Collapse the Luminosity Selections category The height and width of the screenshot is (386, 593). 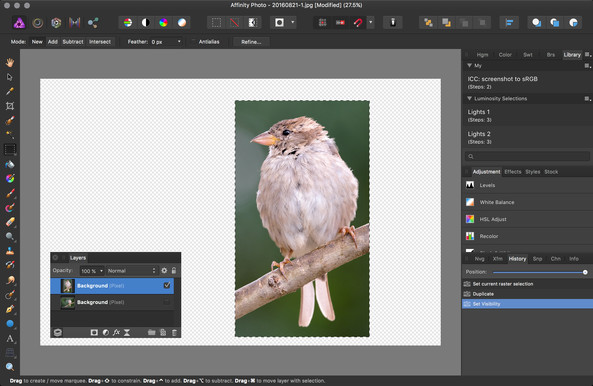coord(469,98)
